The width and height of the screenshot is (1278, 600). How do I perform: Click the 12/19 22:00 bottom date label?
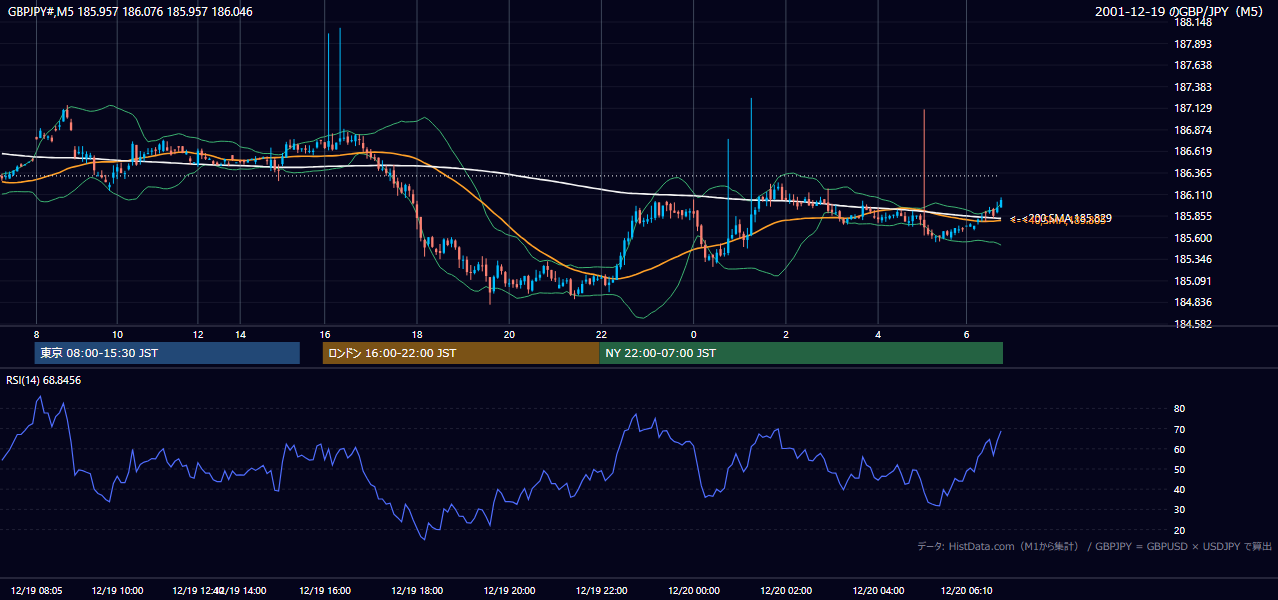click(601, 590)
